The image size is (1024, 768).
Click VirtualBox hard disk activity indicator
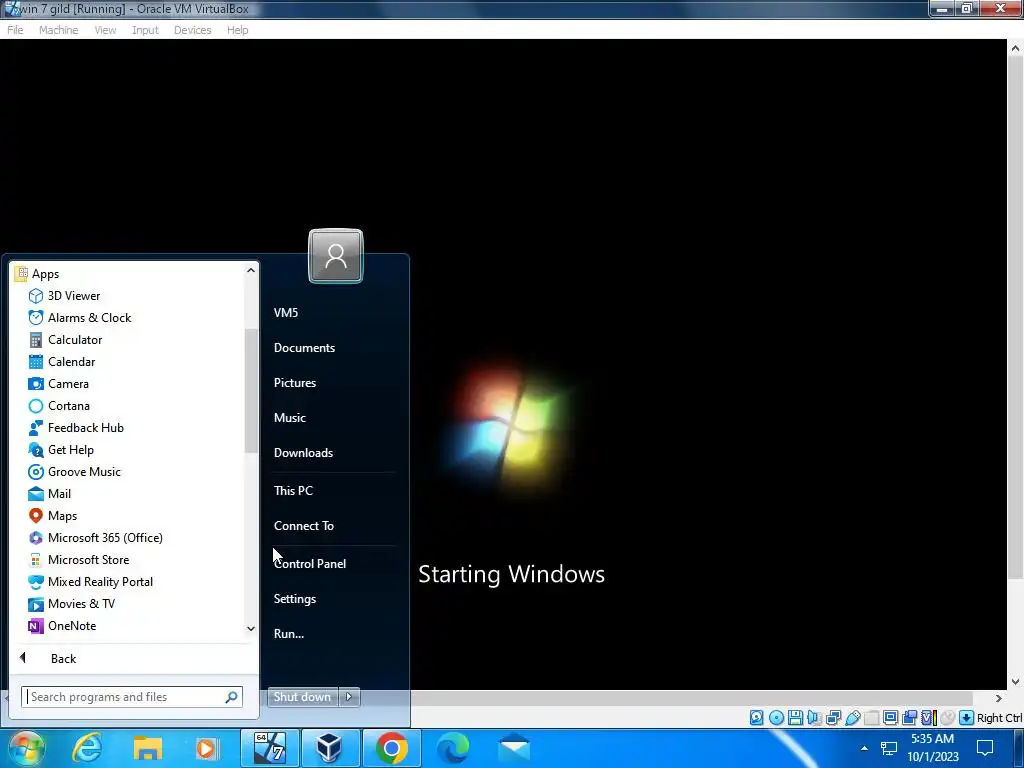coord(756,718)
